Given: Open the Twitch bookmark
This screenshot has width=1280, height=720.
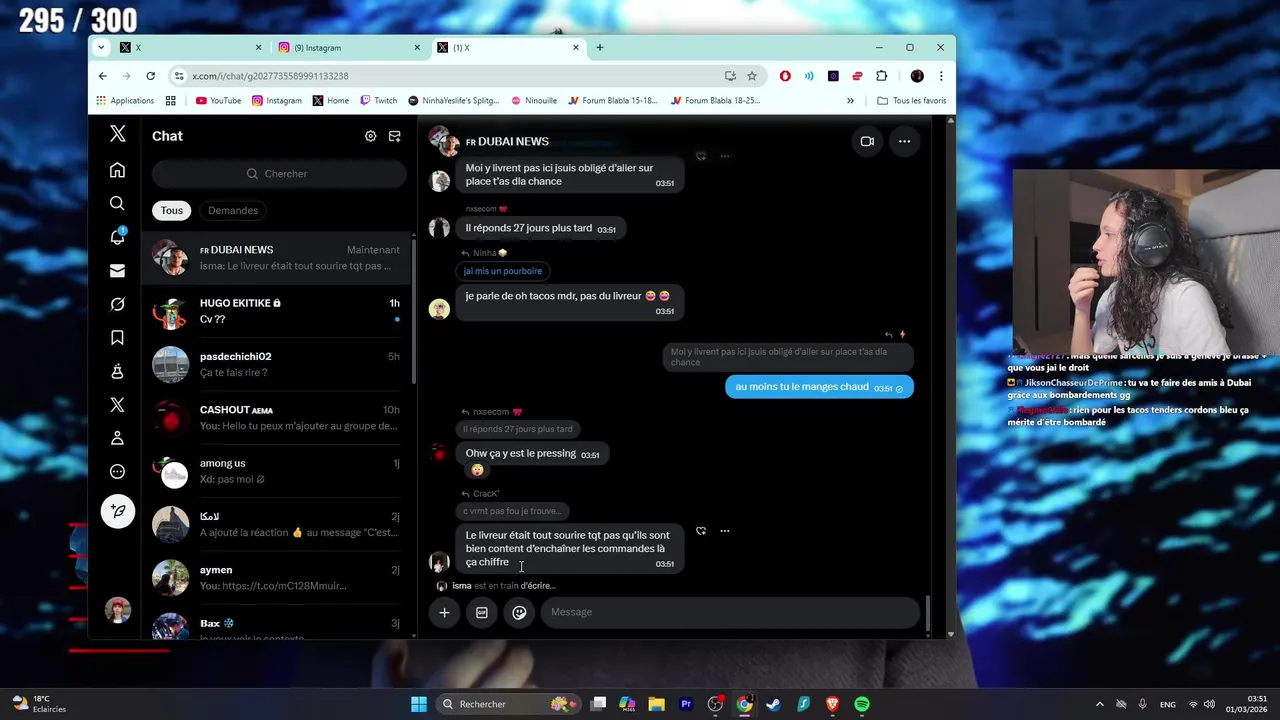Looking at the screenshot, I should click(x=379, y=100).
